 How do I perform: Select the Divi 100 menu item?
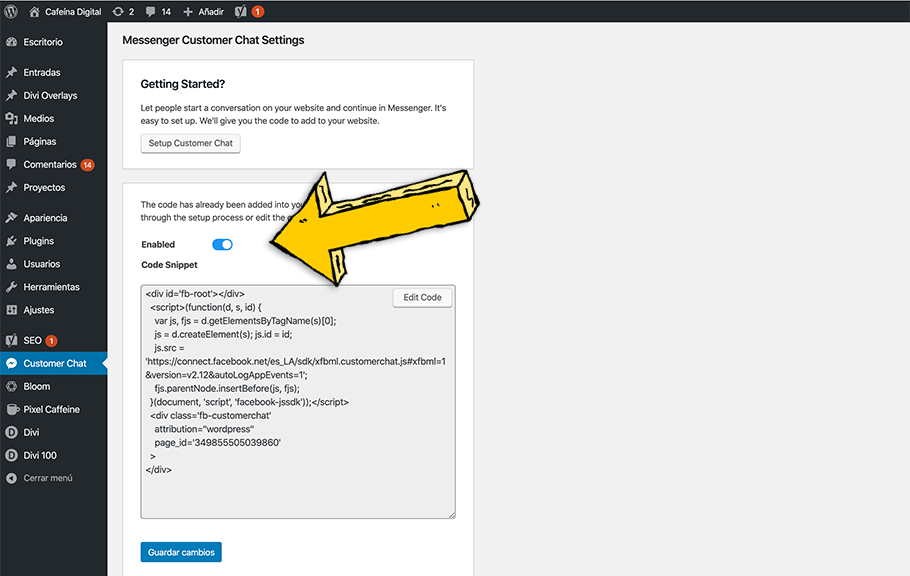42,454
